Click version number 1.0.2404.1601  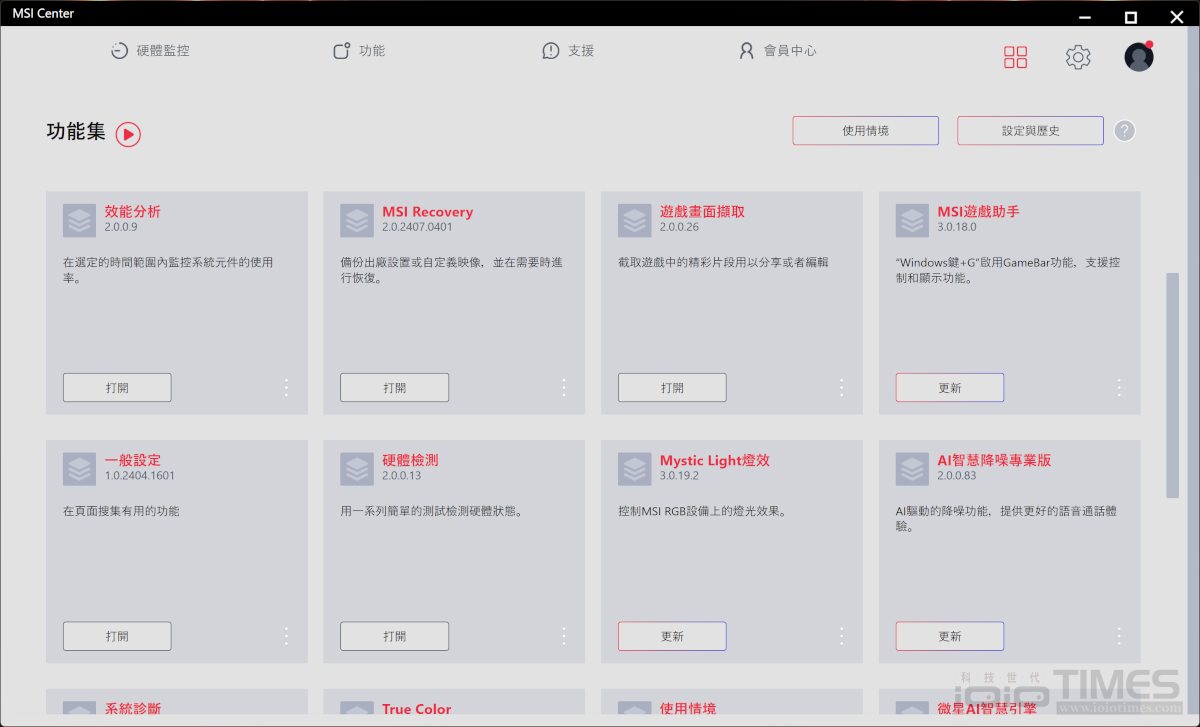click(x=140, y=476)
